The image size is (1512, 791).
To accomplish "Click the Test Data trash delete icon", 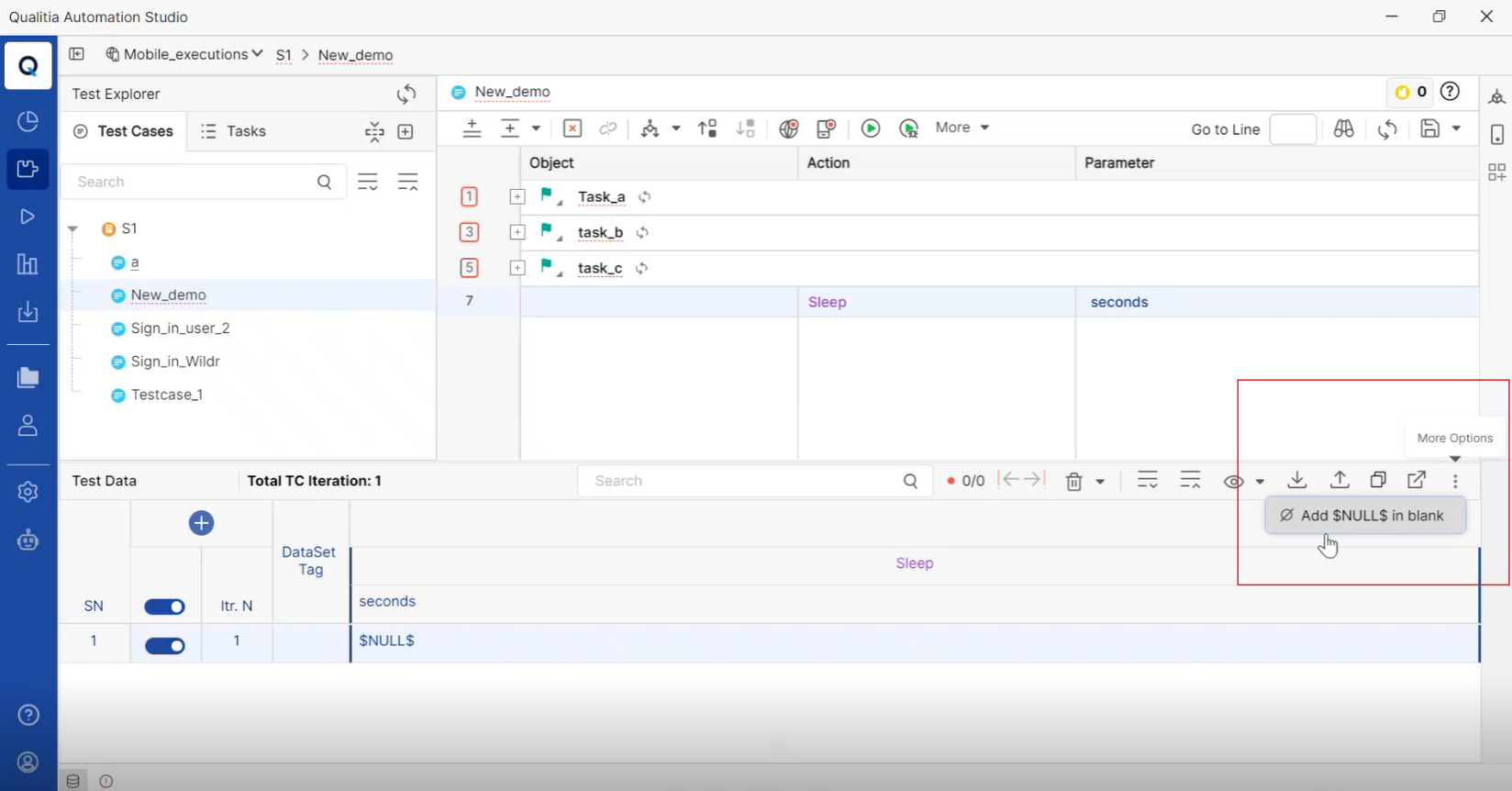I will pos(1074,481).
